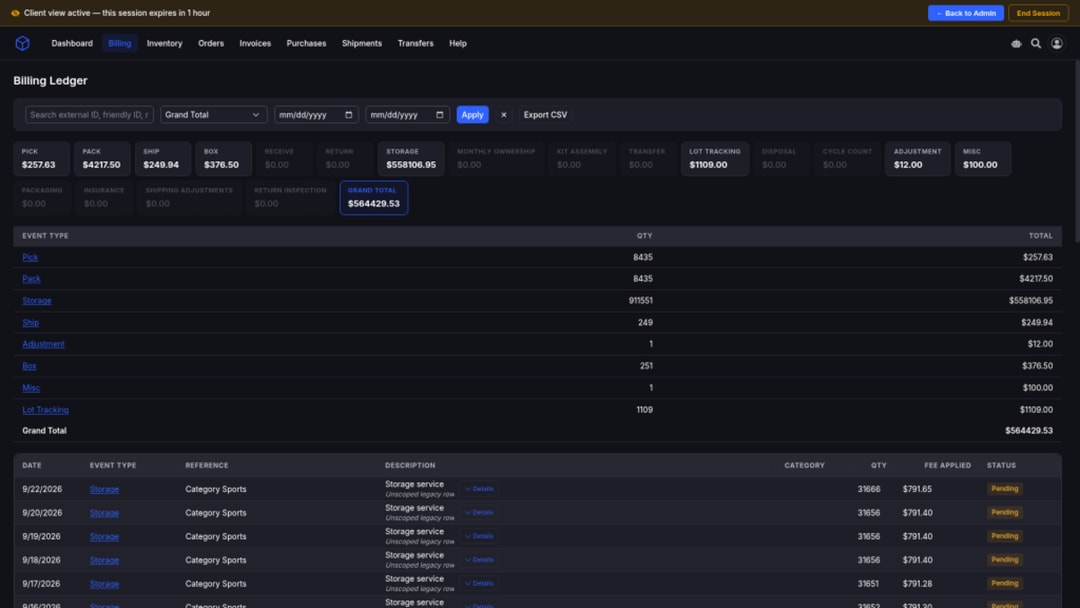Open the Pick event type link
Viewport: 1080px width, 608px height.
click(30, 257)
